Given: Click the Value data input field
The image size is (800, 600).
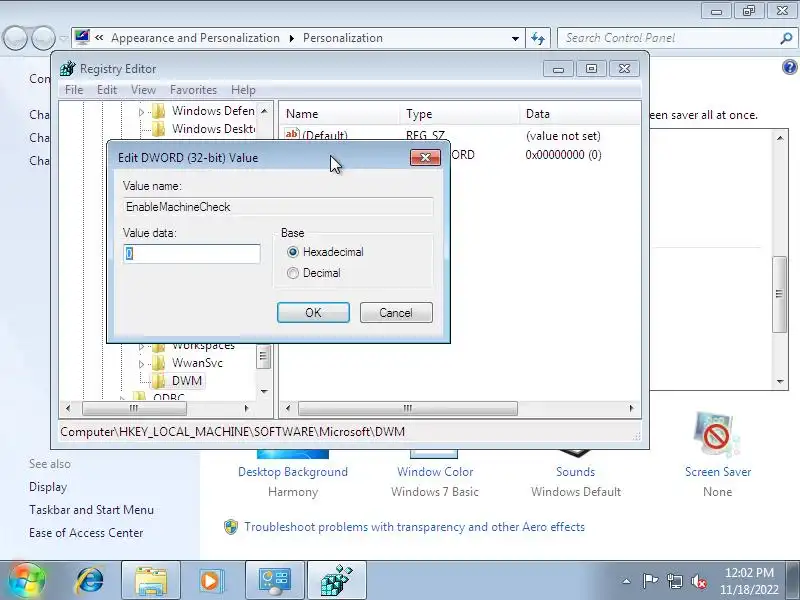Looking at the screenshot, I should pyautogui.click(x=192, y=254).
